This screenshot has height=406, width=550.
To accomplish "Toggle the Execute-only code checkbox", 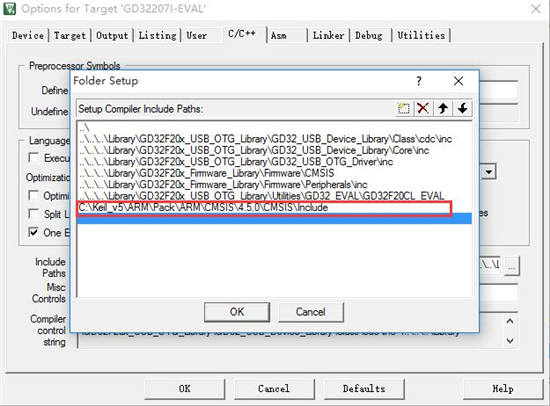I will click(x=33, y=157).
